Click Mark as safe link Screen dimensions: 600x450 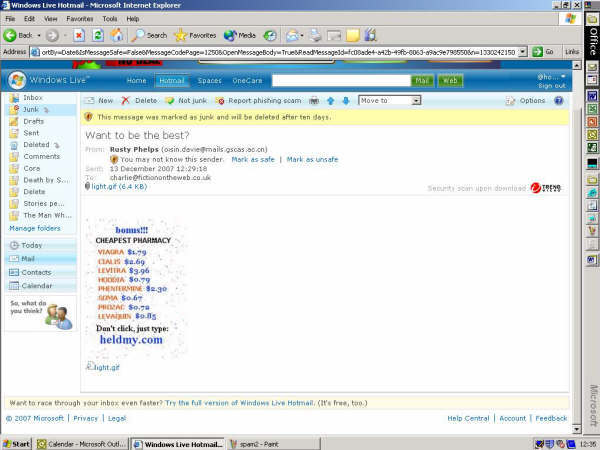tap(253, 160)
